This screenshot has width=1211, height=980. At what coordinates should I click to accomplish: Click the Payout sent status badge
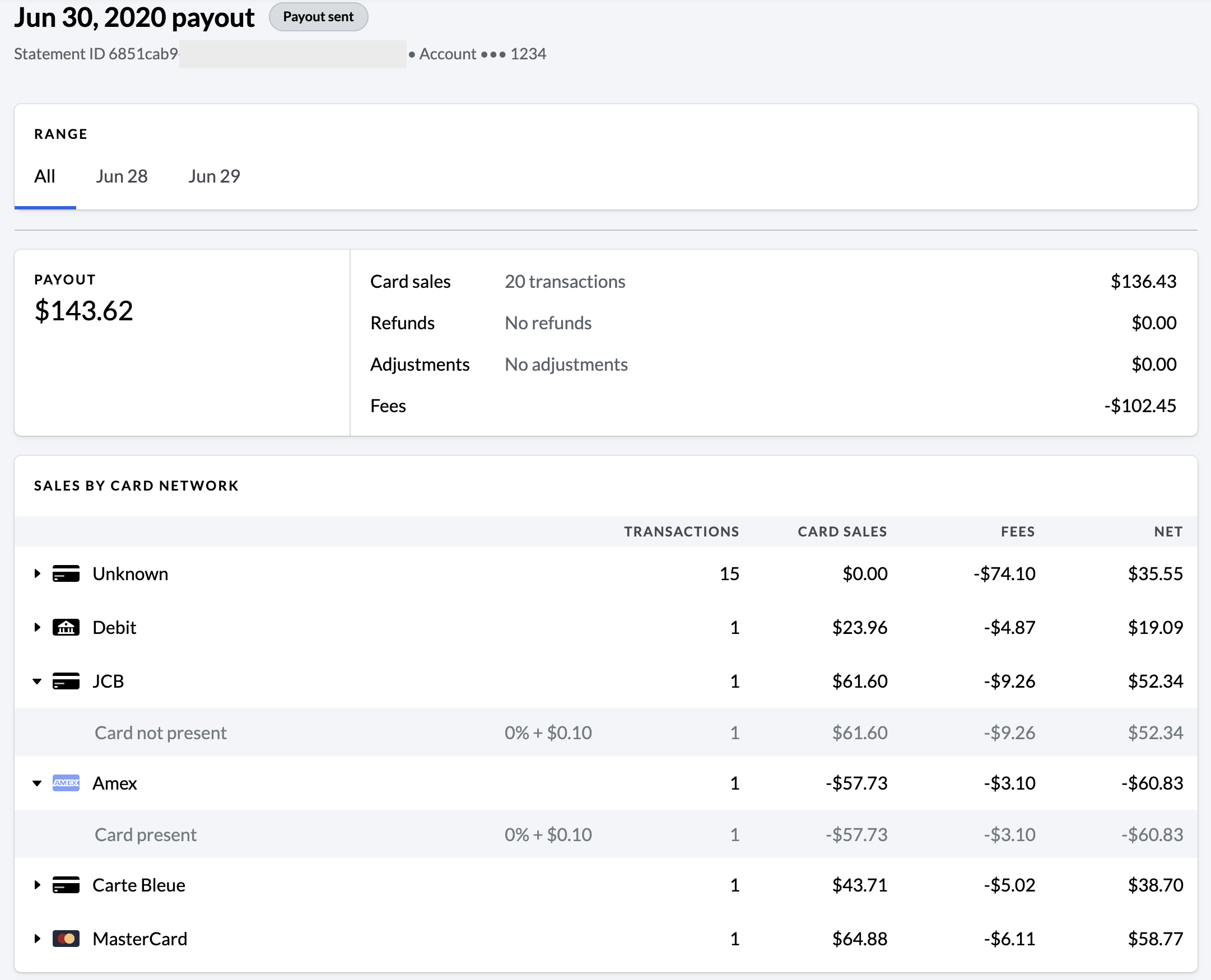click(x=318, y=17)
